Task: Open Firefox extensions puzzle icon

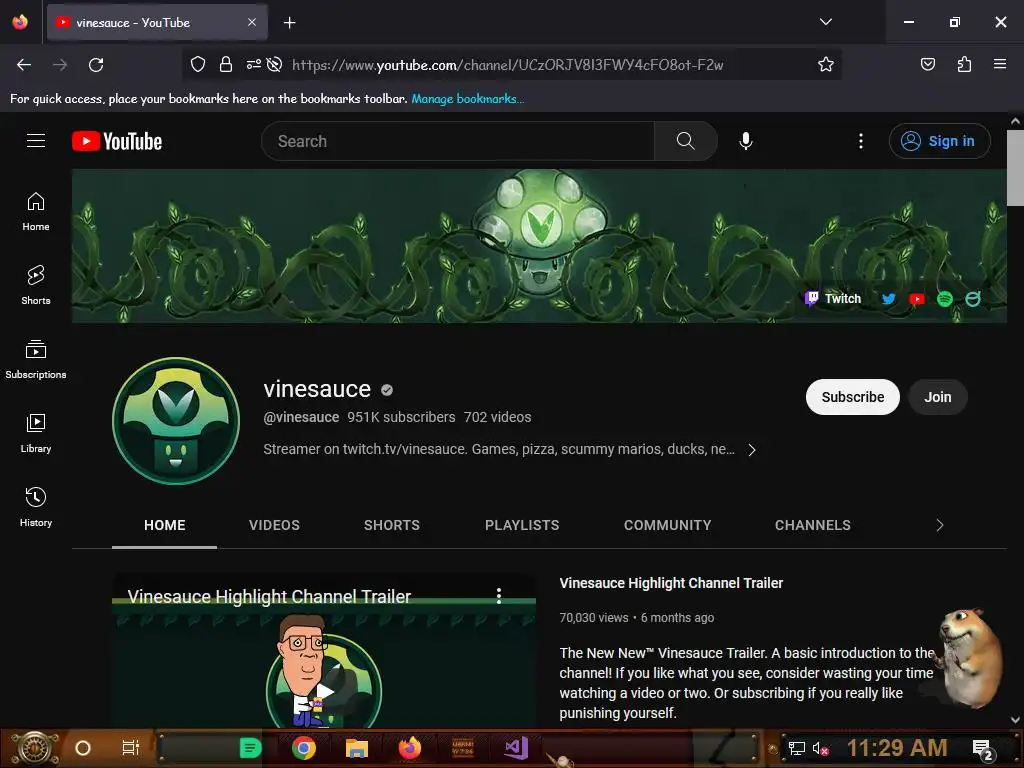Action: click(x=964, y=64)
